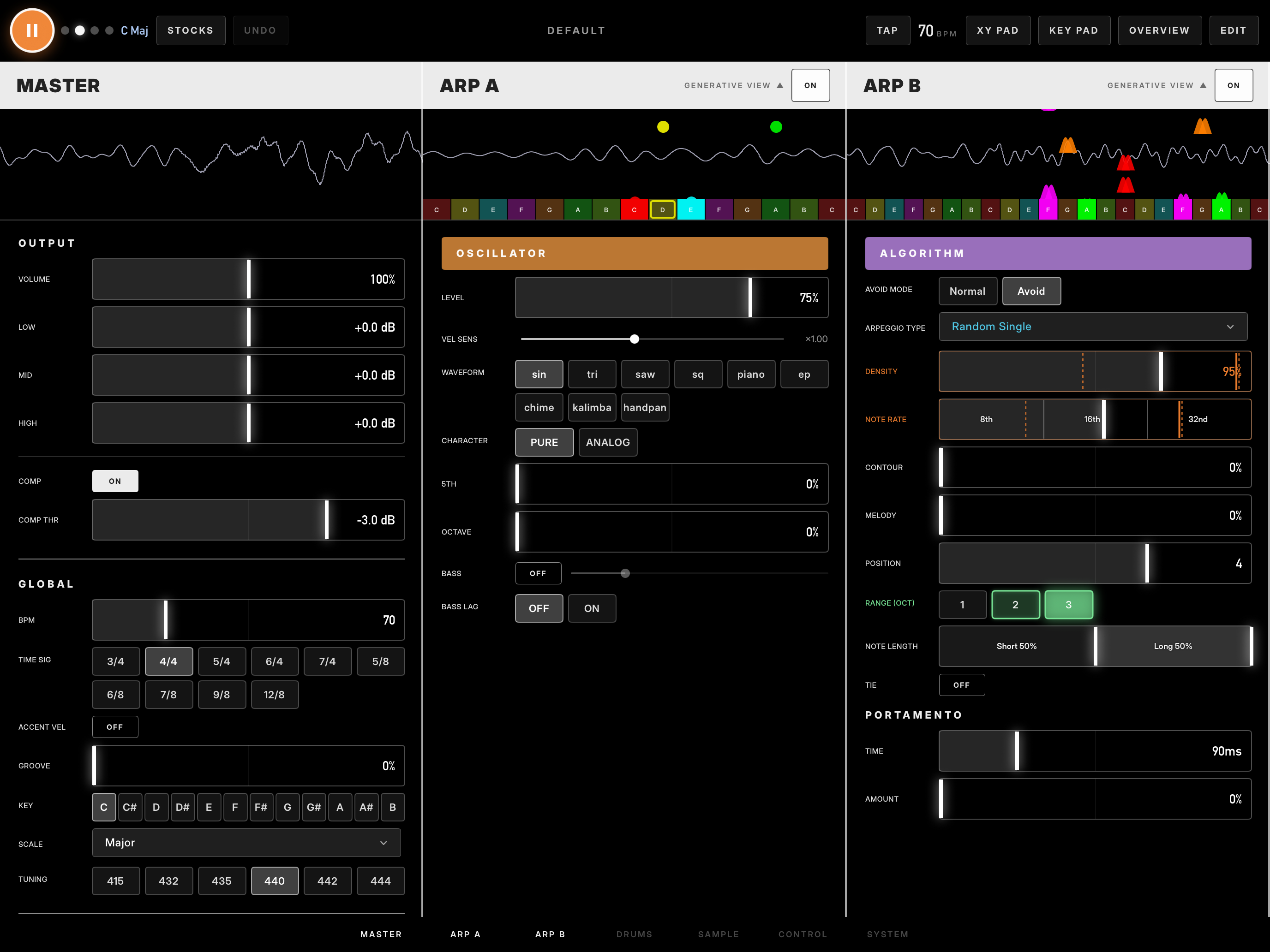1270x952 pixels.
Task: Switch to ARP A tab at bottom
Action: tap(466, 934)
